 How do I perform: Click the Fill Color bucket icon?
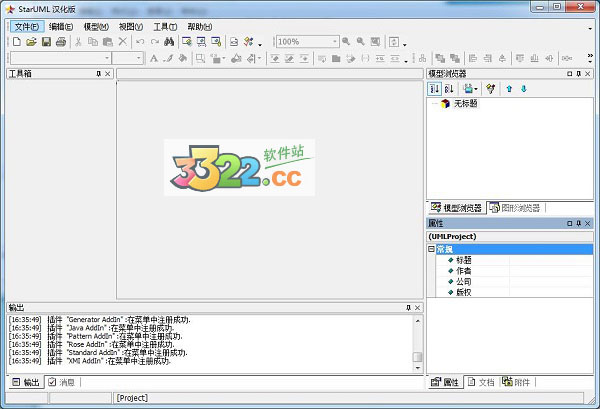pyautogui.click(x=183, y=59)
